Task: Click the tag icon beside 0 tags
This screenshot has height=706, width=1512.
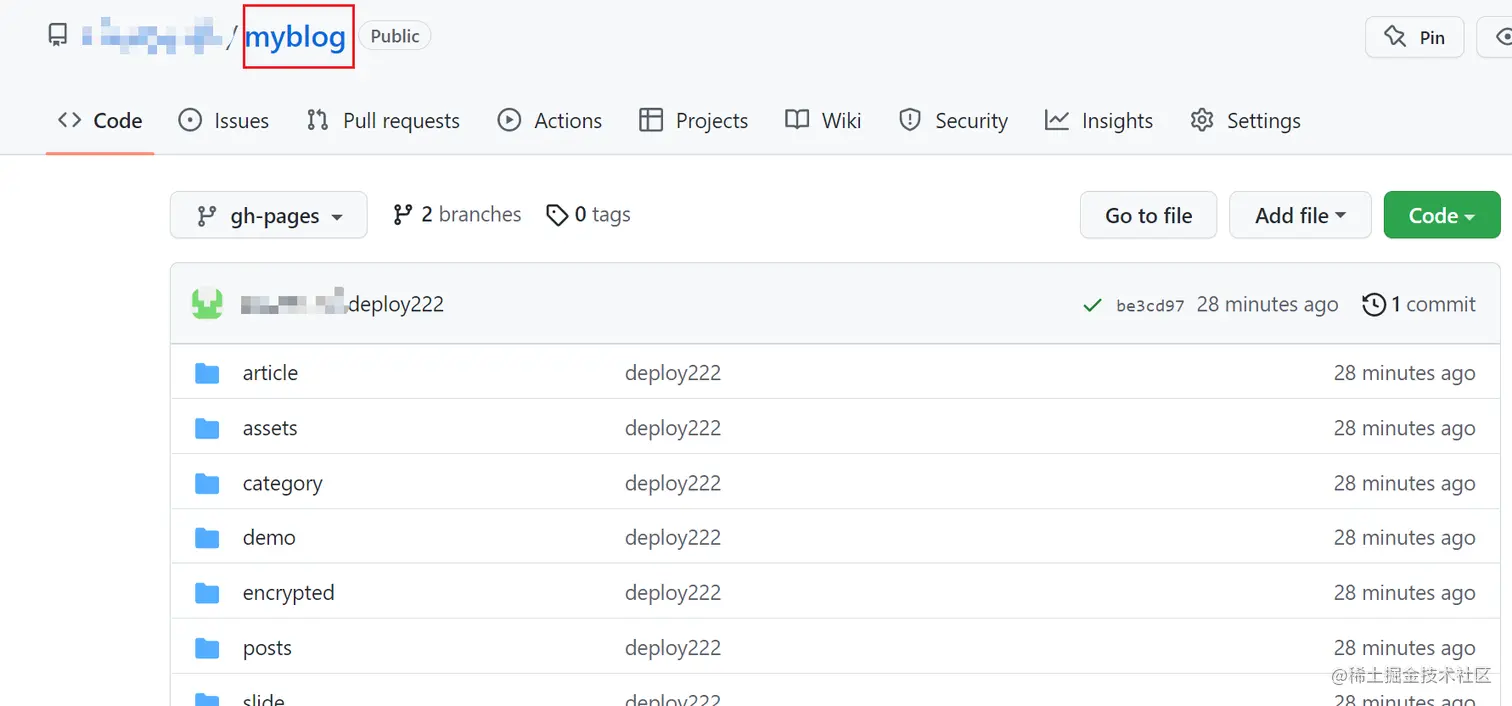Action: point(557,215)
